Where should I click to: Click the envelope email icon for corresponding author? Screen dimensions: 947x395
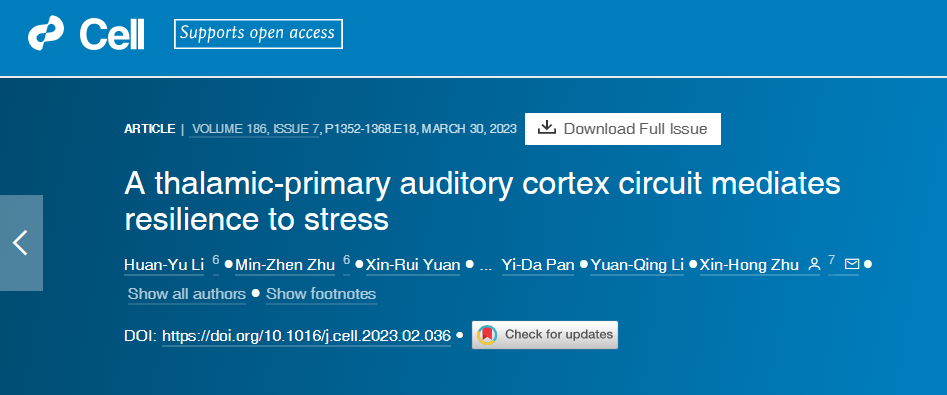(852, 265)
